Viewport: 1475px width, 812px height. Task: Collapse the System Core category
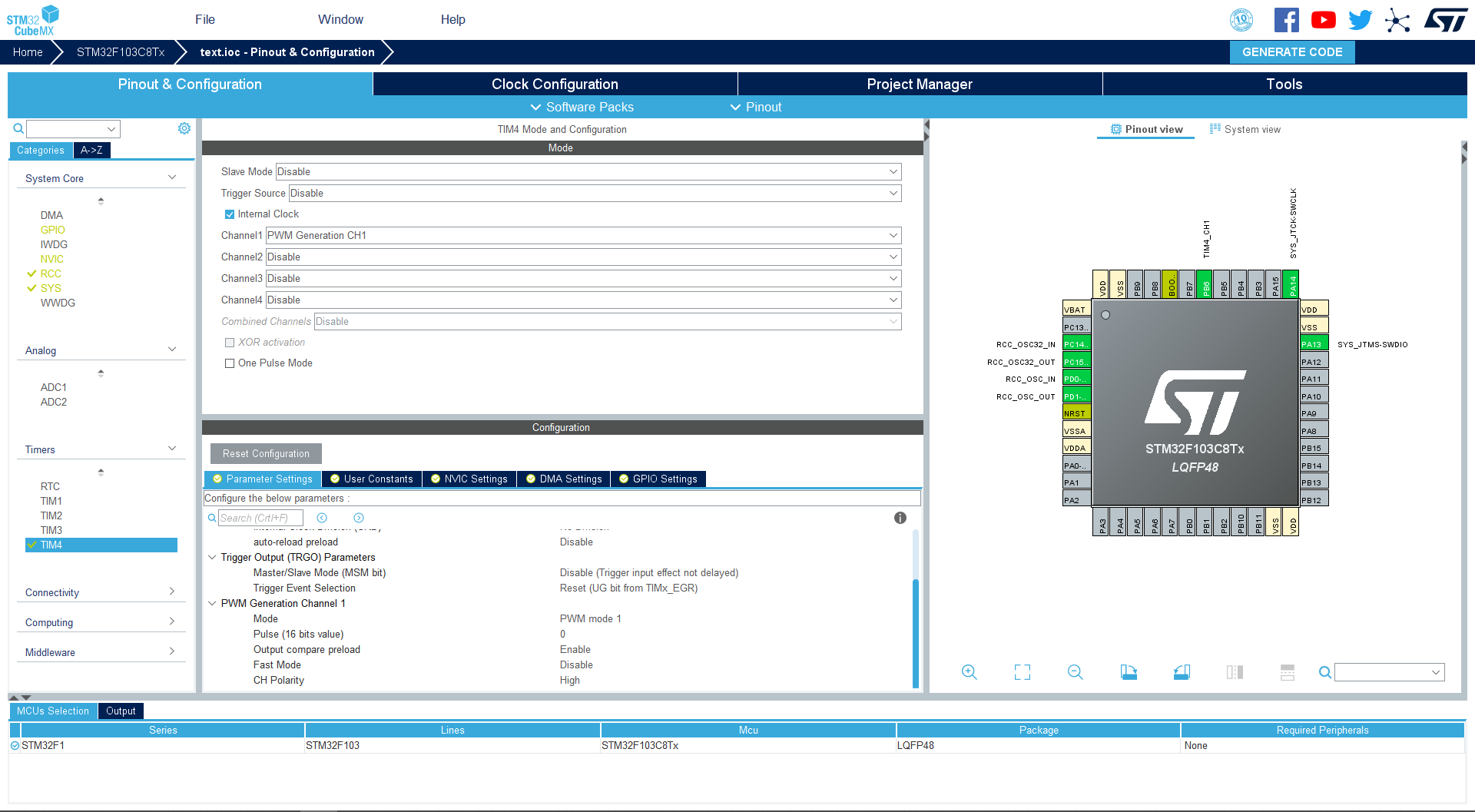tap(172, 177)
